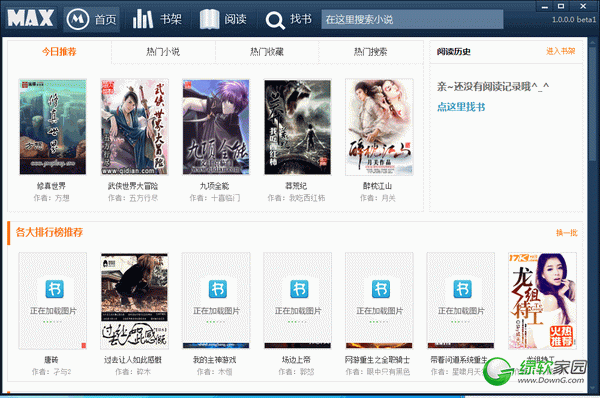
Task: Click the 过去让人如此感慨 title text
Action: point(133,360)
